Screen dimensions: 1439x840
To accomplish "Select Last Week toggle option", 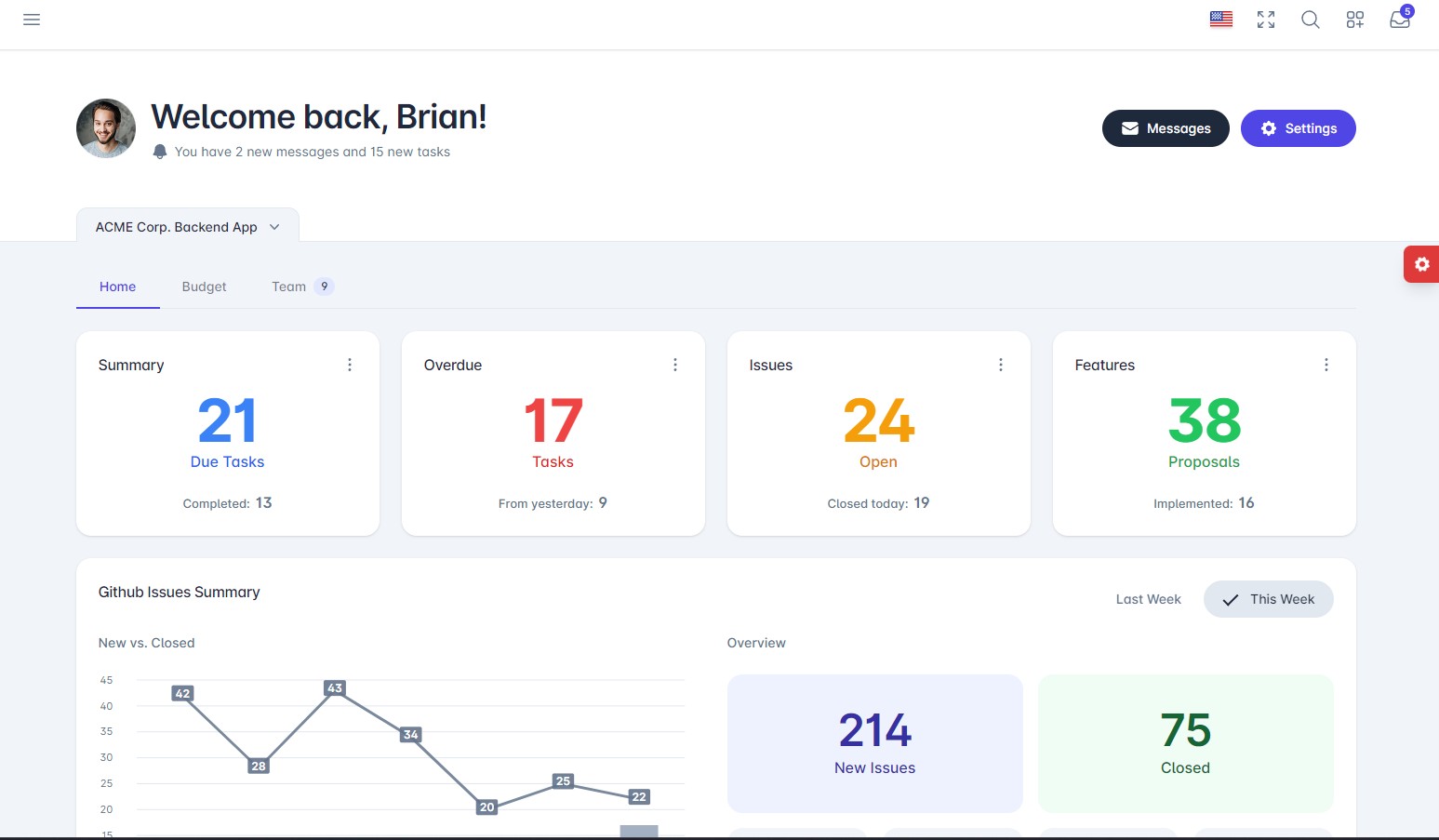I will 1149,599.
